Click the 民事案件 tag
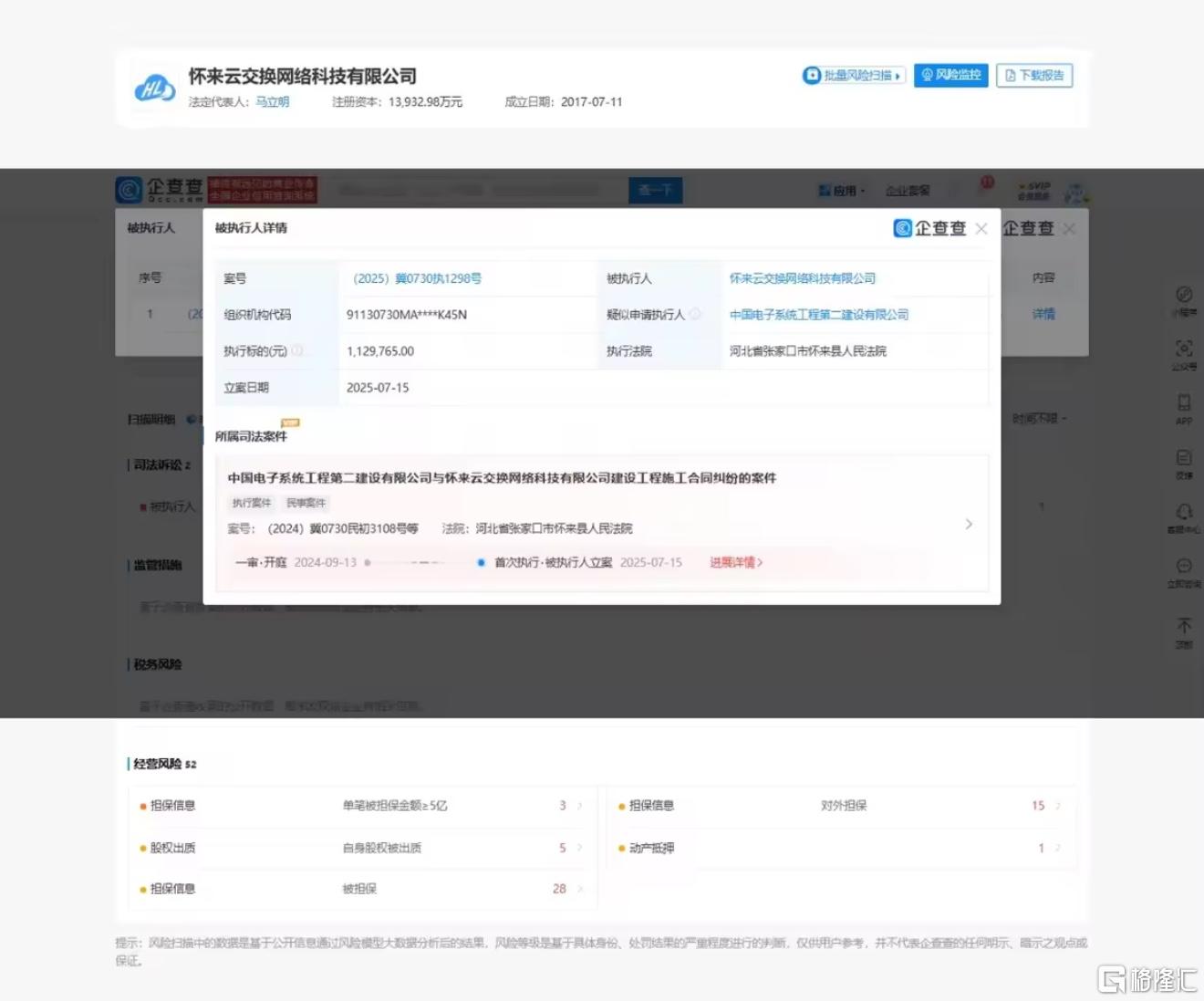 pyautogui.click(x=306, y=503)
